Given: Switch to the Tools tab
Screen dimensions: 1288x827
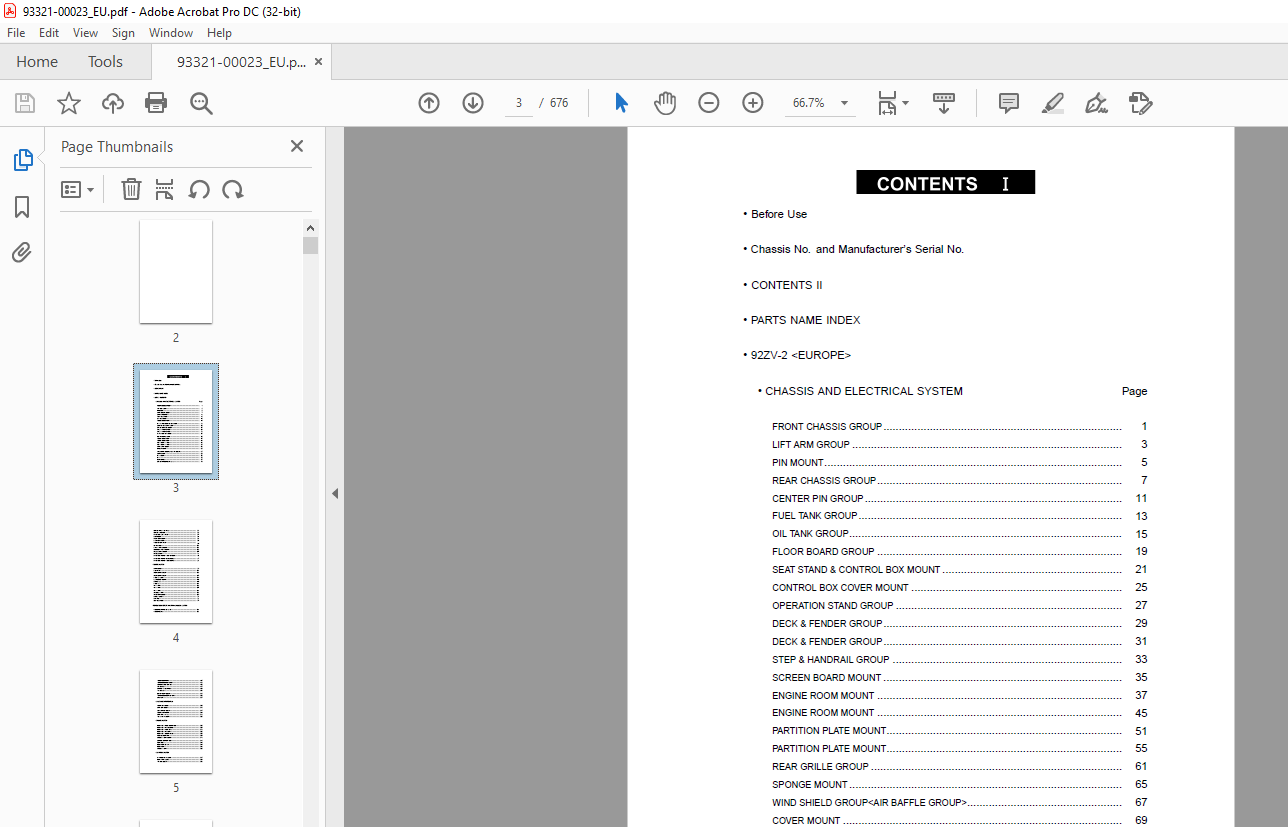Looking at the screenshot, I should point(105,62).
